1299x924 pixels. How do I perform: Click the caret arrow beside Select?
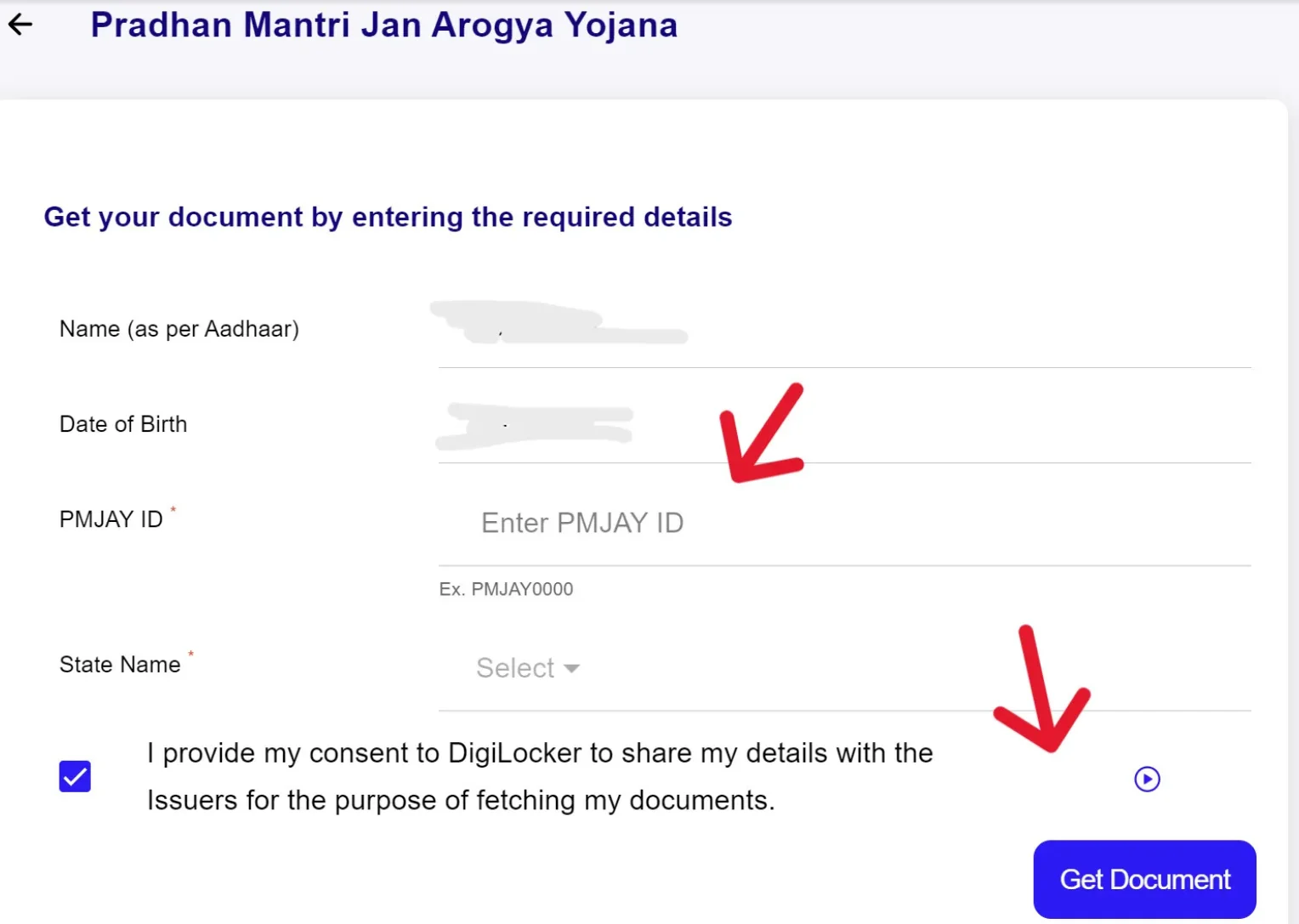(x=572, y=669)
